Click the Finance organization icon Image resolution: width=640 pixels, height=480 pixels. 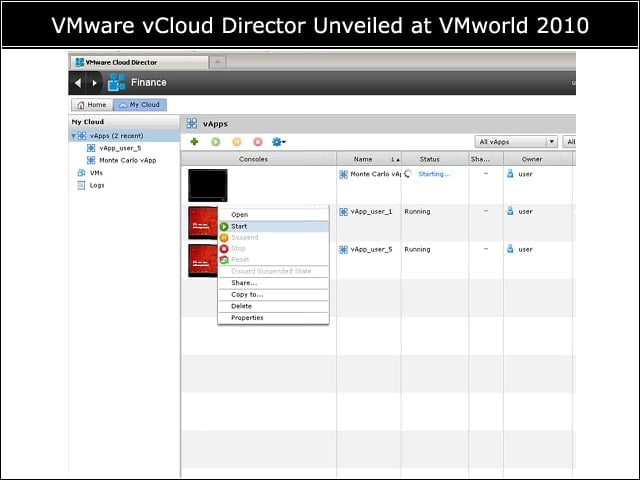[116, 82]
